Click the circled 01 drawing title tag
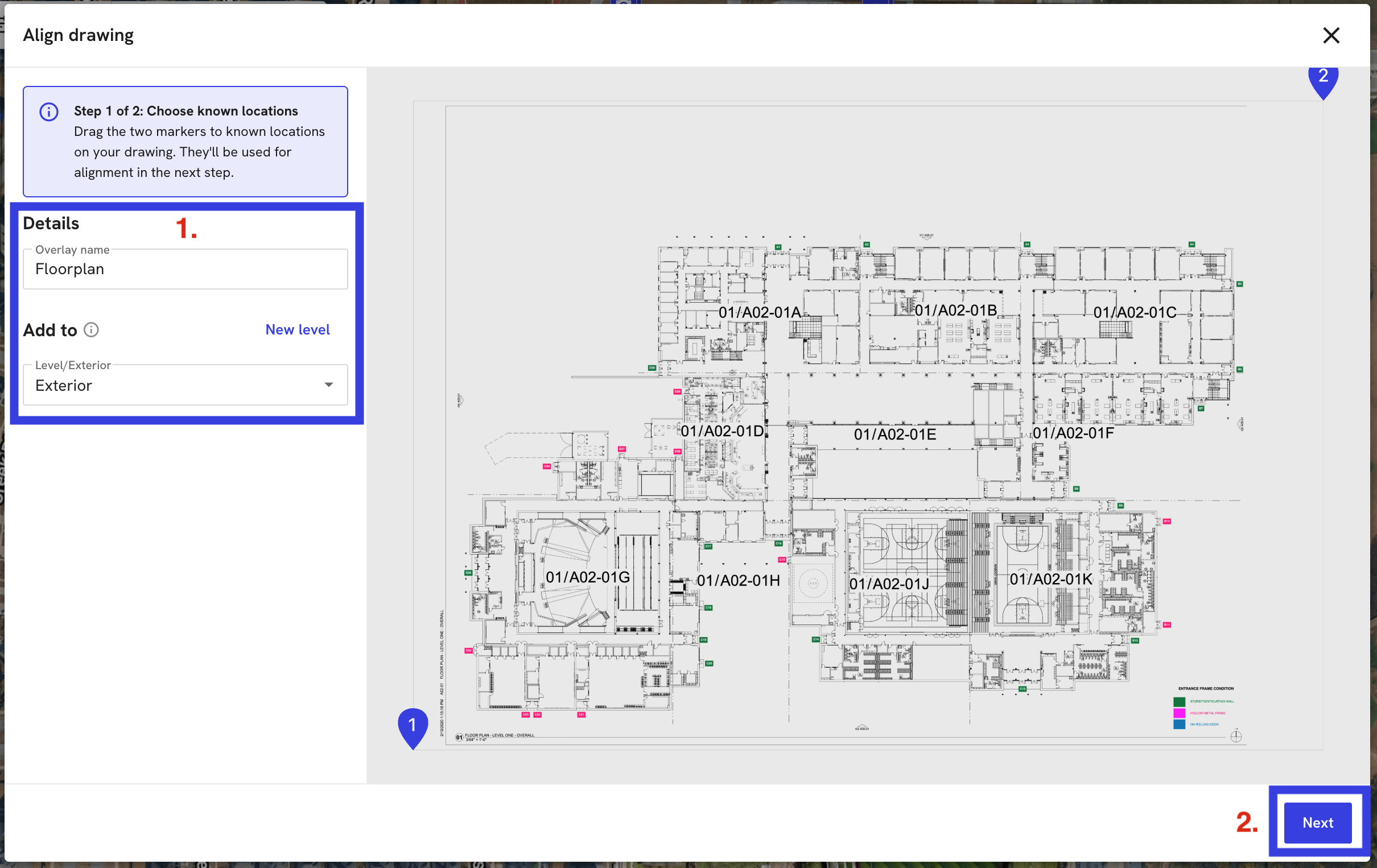 (459, 737)
